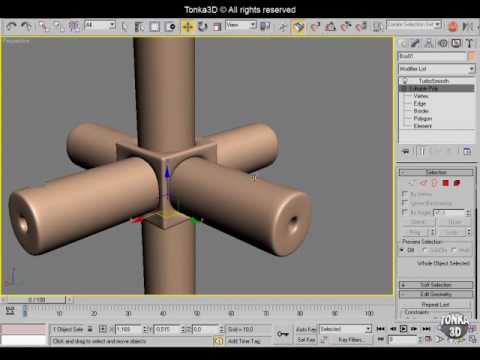The image size is (480, 360).
Task: Activate the Select and Scale tool
Action: tap(217, 27)
